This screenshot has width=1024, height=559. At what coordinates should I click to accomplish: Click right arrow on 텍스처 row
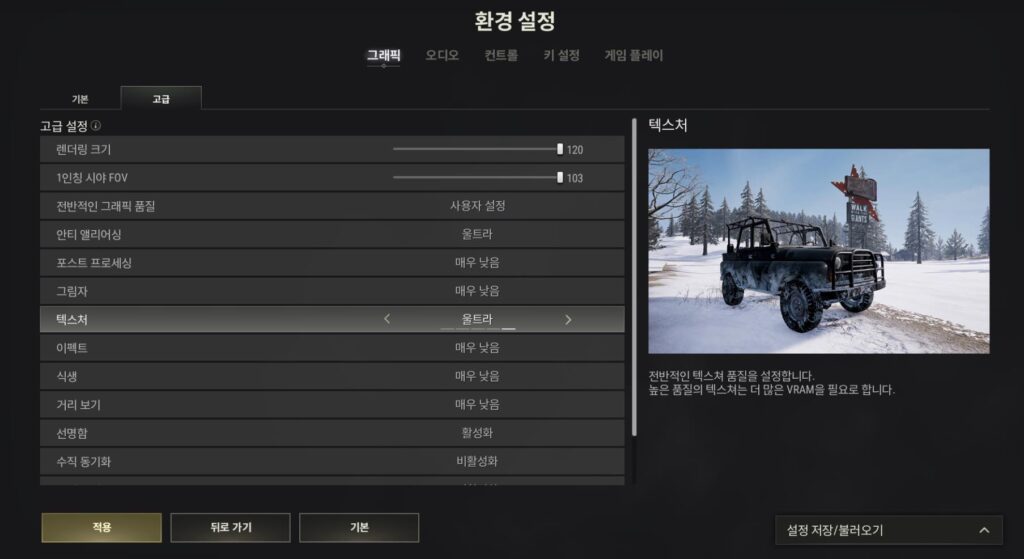pyautogui.click(x=568, y=319)
